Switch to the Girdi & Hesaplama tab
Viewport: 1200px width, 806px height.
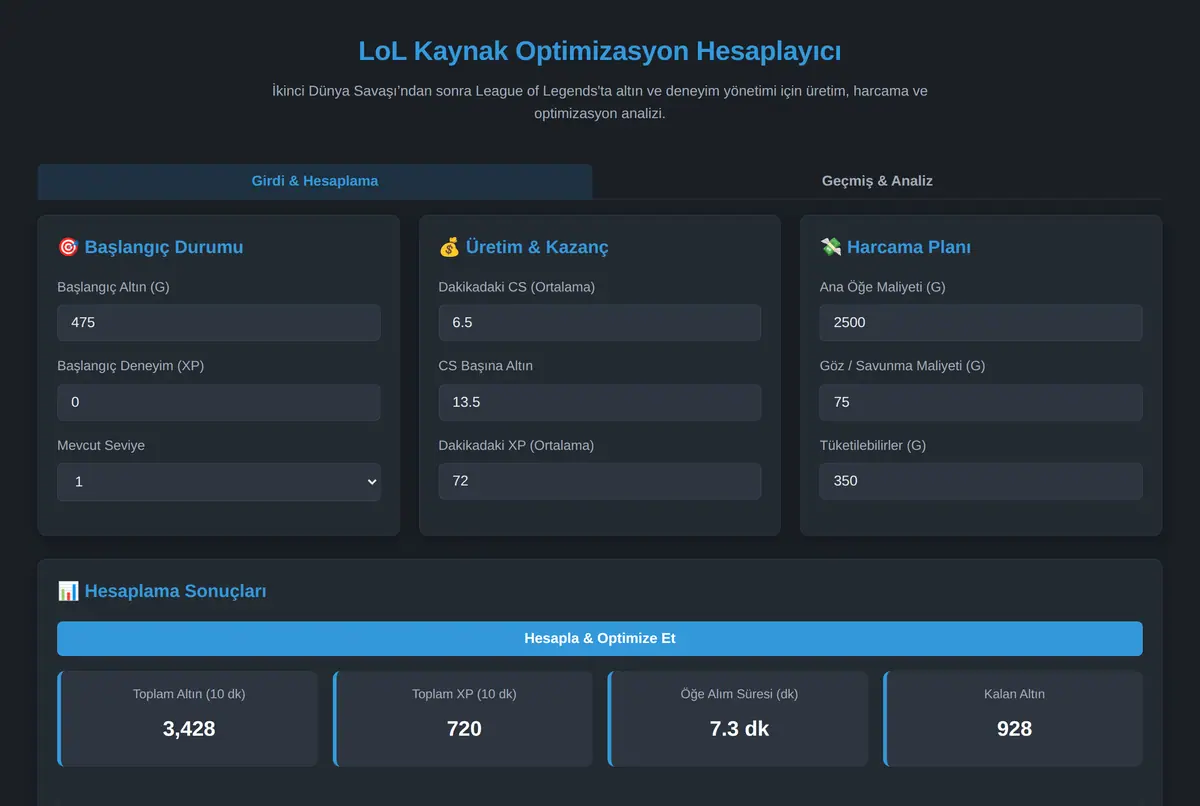coord(315,181)
